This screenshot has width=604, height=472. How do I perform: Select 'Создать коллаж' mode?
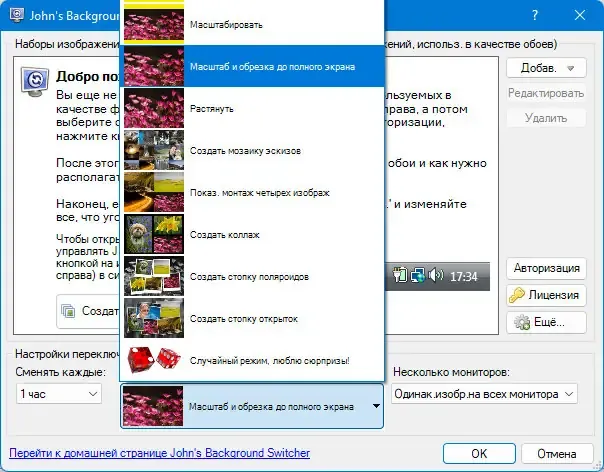tap(252, 234)
